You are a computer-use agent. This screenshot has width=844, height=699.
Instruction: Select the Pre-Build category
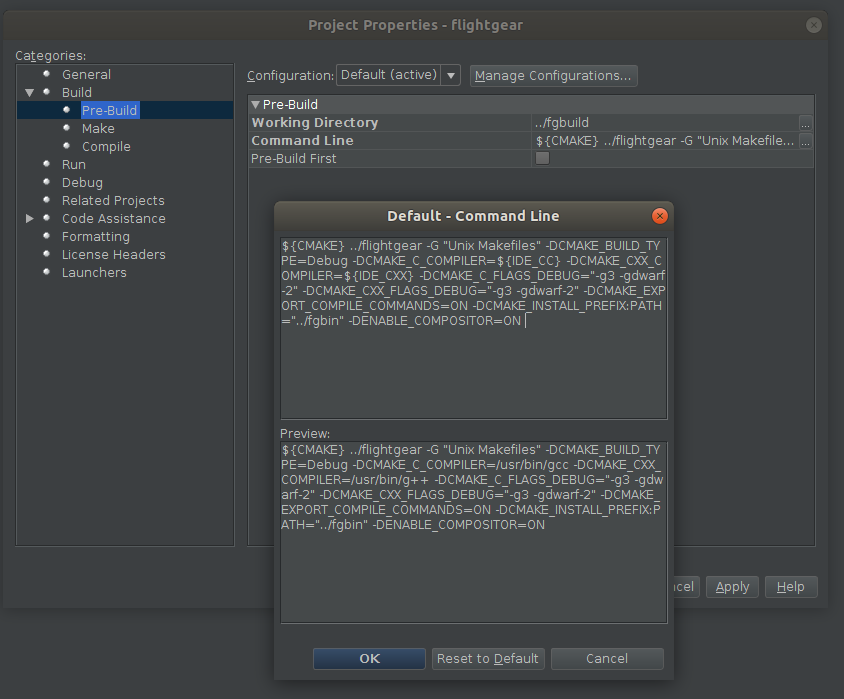click(x=109, y=110)
